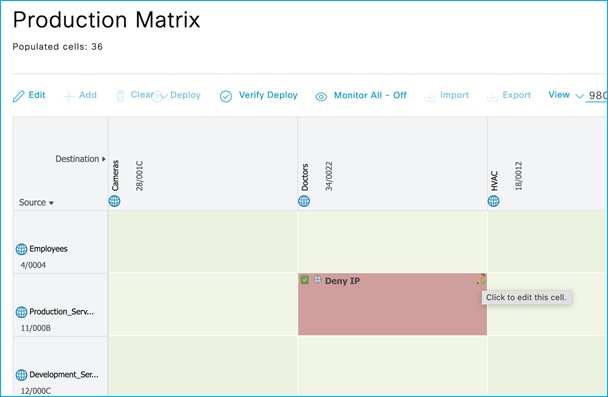Image resolution: width=608 pixels, height=397 pixels.
Task: Click the Import button label
Action: tap(454, 95)
